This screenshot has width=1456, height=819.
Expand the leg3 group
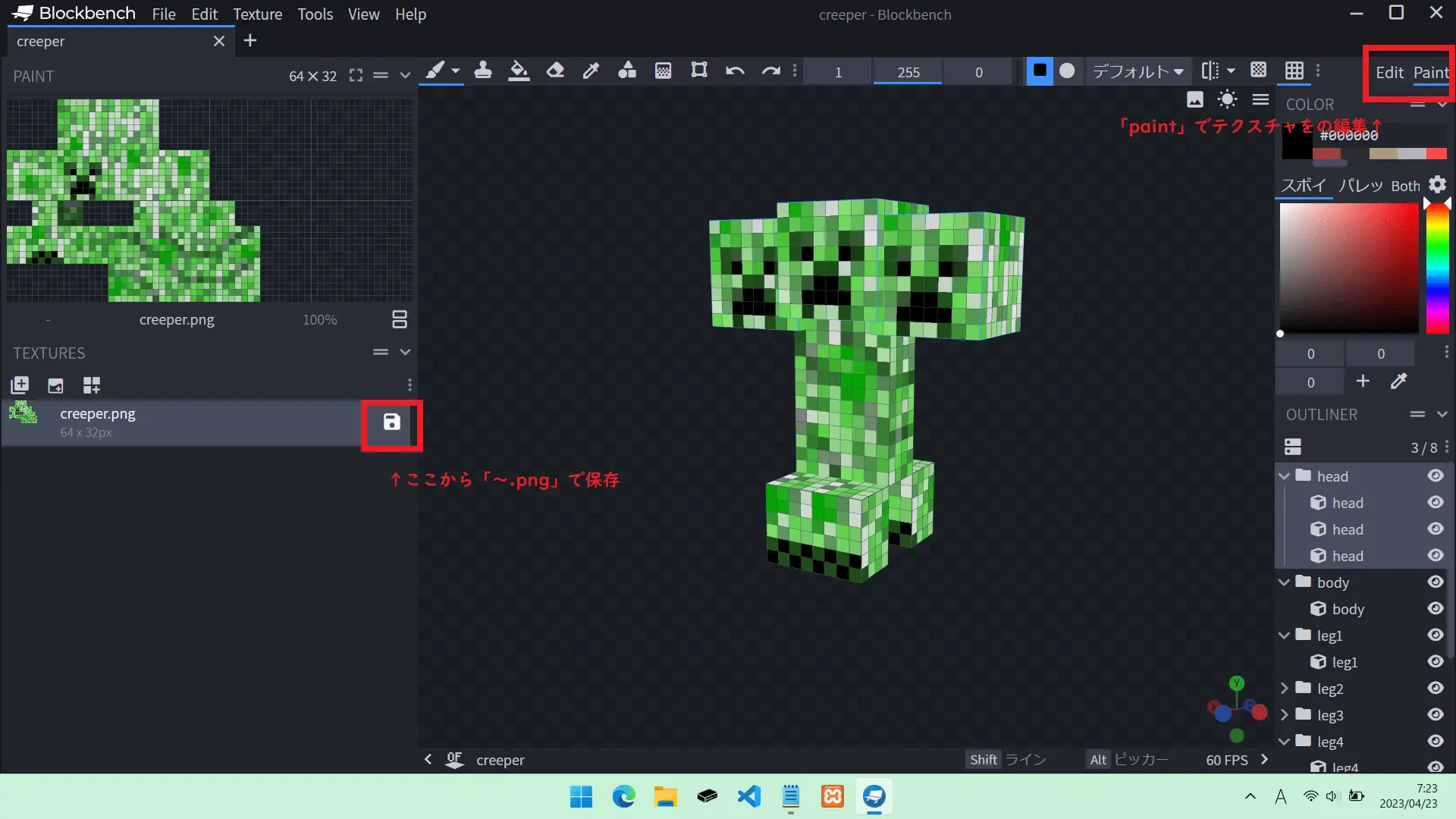(1285, 715)
